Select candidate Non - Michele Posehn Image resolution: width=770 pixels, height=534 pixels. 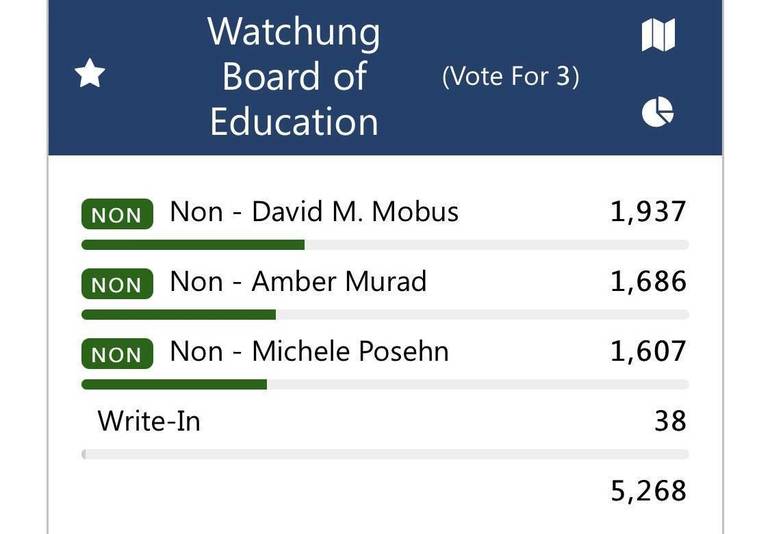pyautogui.click(x=309, y=352)
